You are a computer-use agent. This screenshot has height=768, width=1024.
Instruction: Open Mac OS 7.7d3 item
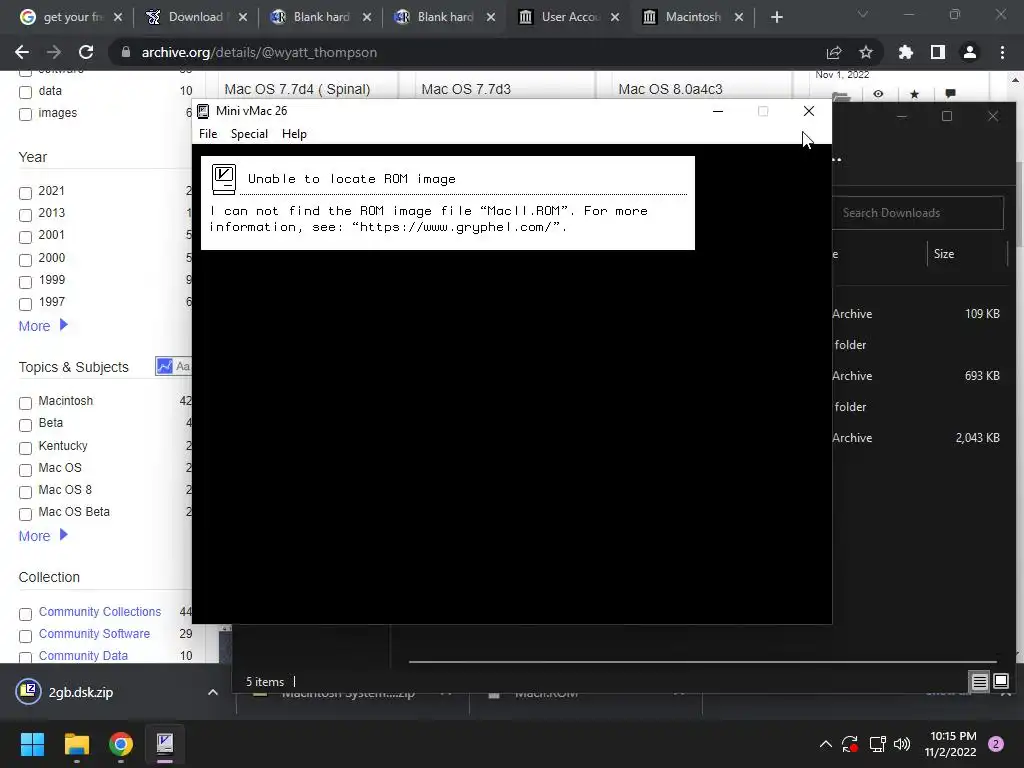coord(466,89)
